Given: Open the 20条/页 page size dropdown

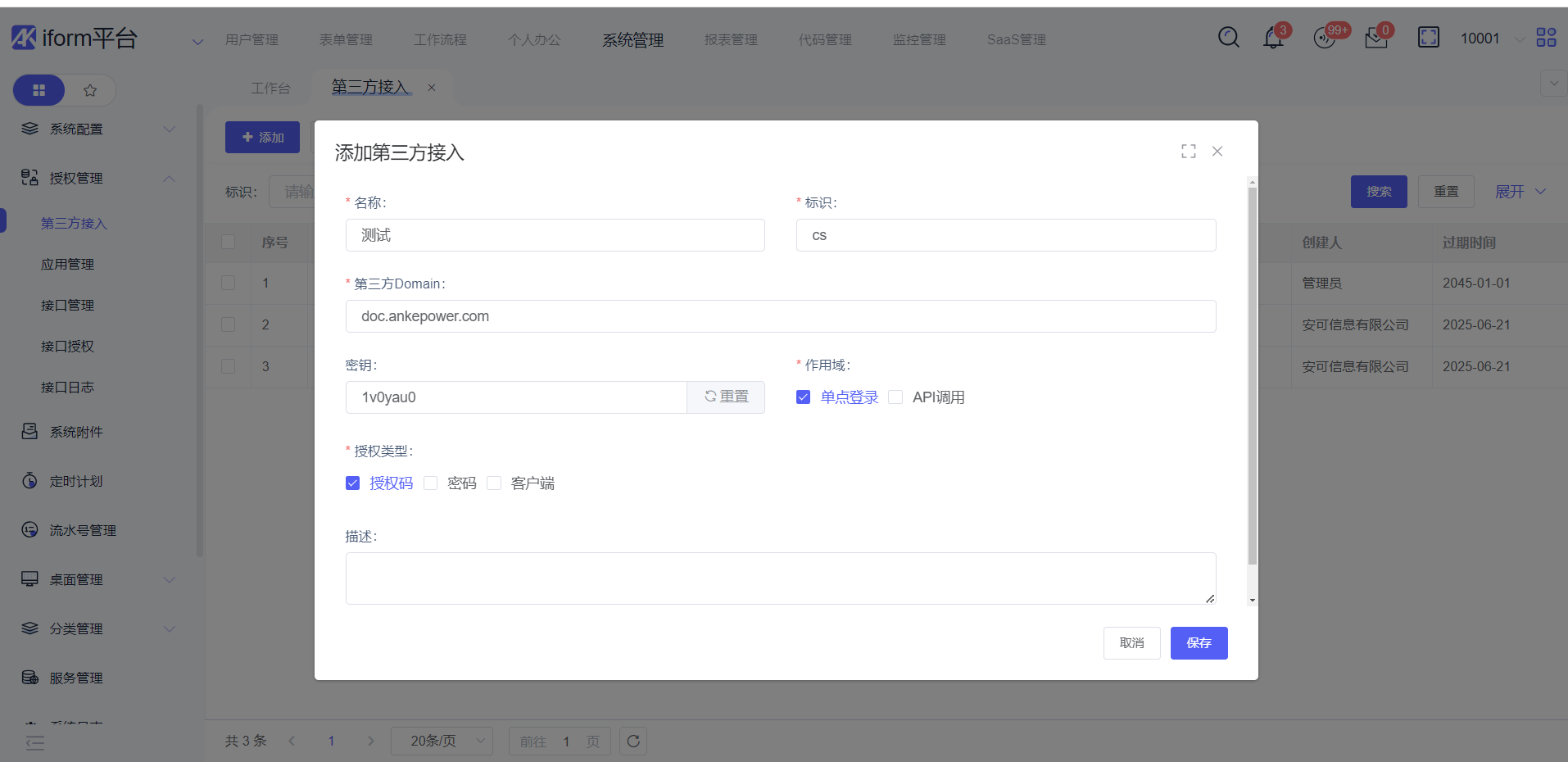Looking at the screenshot, I should [442, 742].
